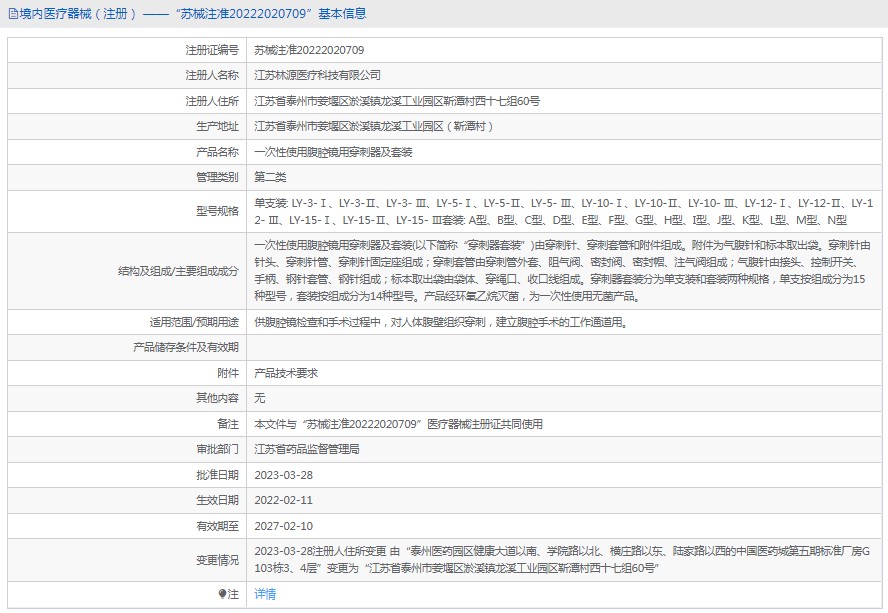Viewport: 888px width, 613px height.
Task: Click the approval date 2023-03-28
Action: (284, 475)
